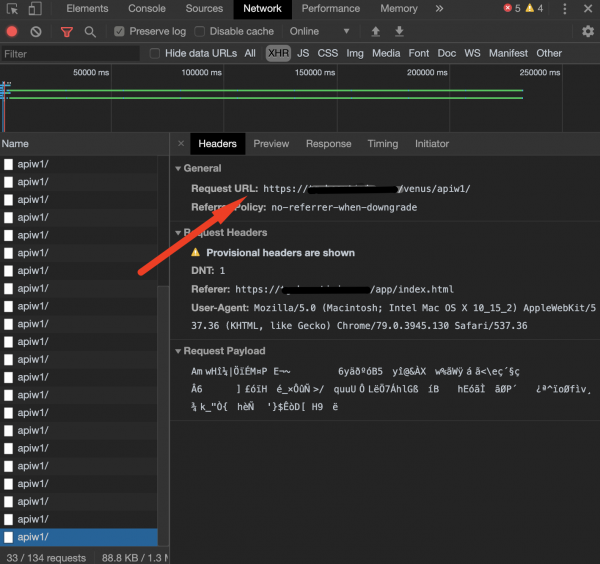This screenshot has width=600, height=564.
Task: Open the Online throttling dropdown
Action: [320, 32]
